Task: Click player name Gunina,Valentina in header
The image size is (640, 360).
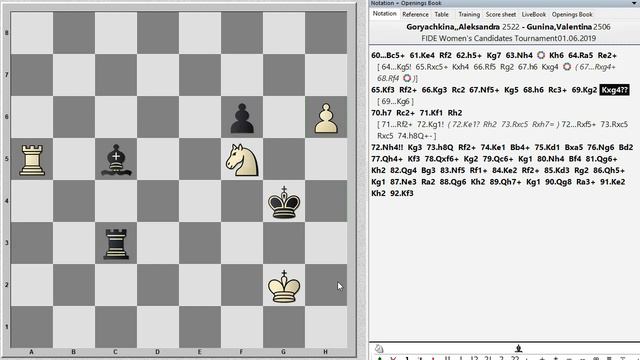Action: [559, 27]
